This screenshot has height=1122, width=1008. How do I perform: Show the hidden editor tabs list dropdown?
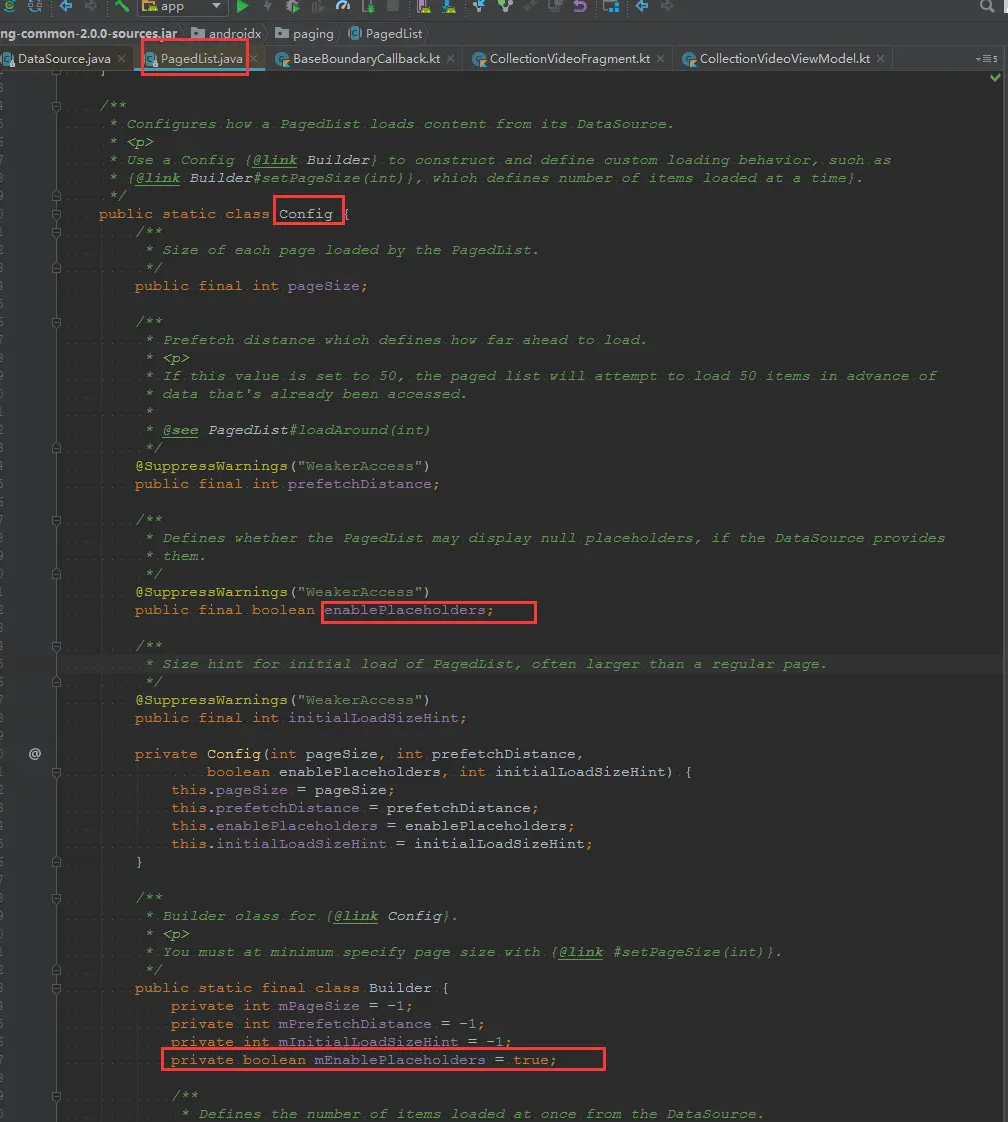[987, 59]
